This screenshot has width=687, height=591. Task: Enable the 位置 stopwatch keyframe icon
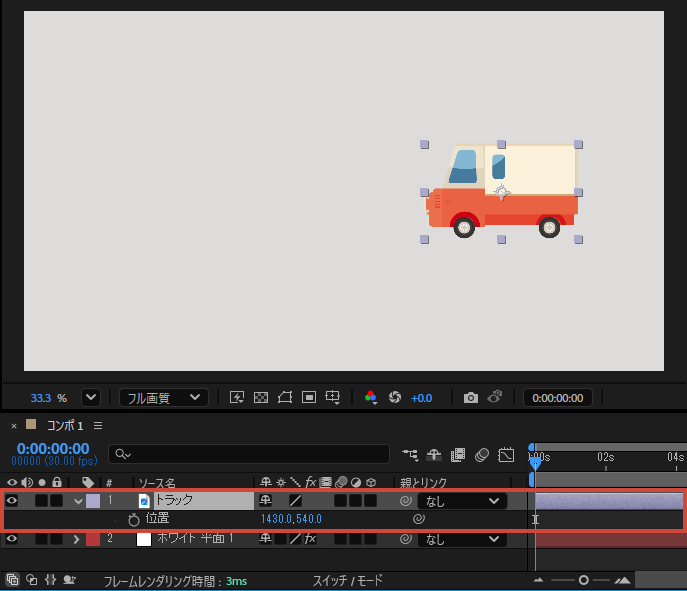coord(134,520)
